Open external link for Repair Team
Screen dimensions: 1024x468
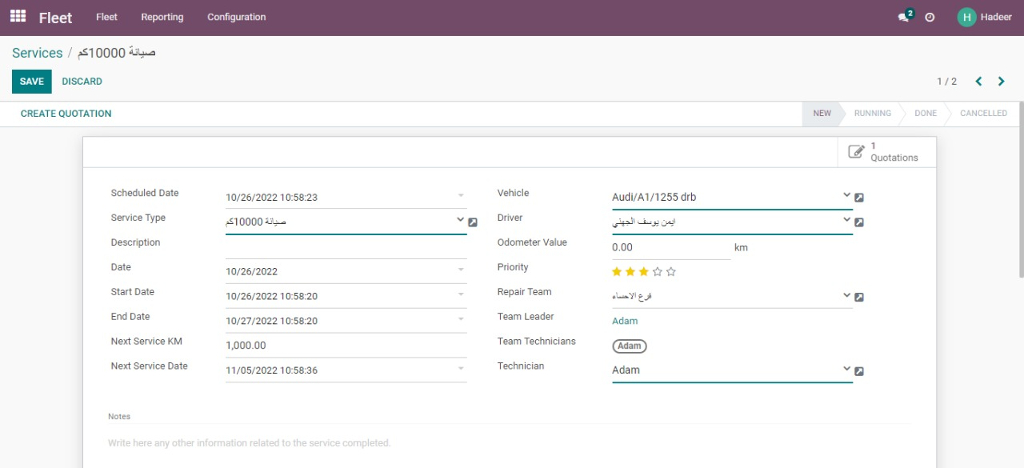pyautogui.click(x=859, y=297)
